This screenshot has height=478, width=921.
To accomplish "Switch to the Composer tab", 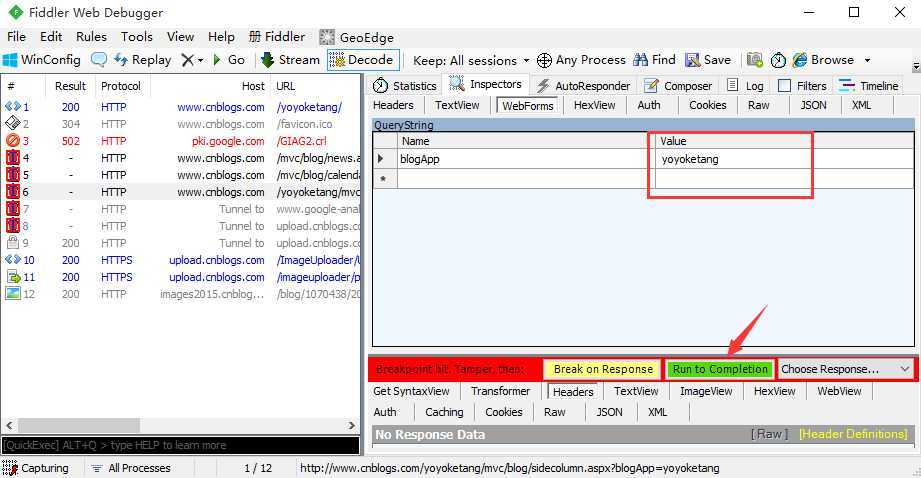I will point(678,86).
